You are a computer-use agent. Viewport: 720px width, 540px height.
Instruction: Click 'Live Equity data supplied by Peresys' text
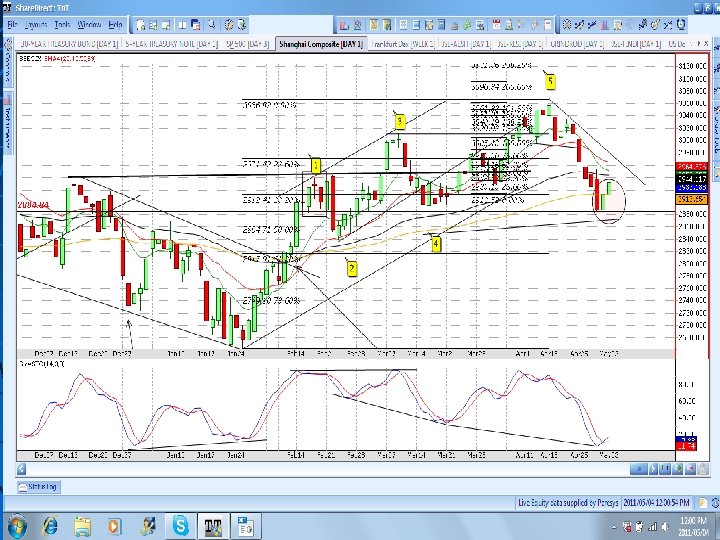(x=568, y=503)
